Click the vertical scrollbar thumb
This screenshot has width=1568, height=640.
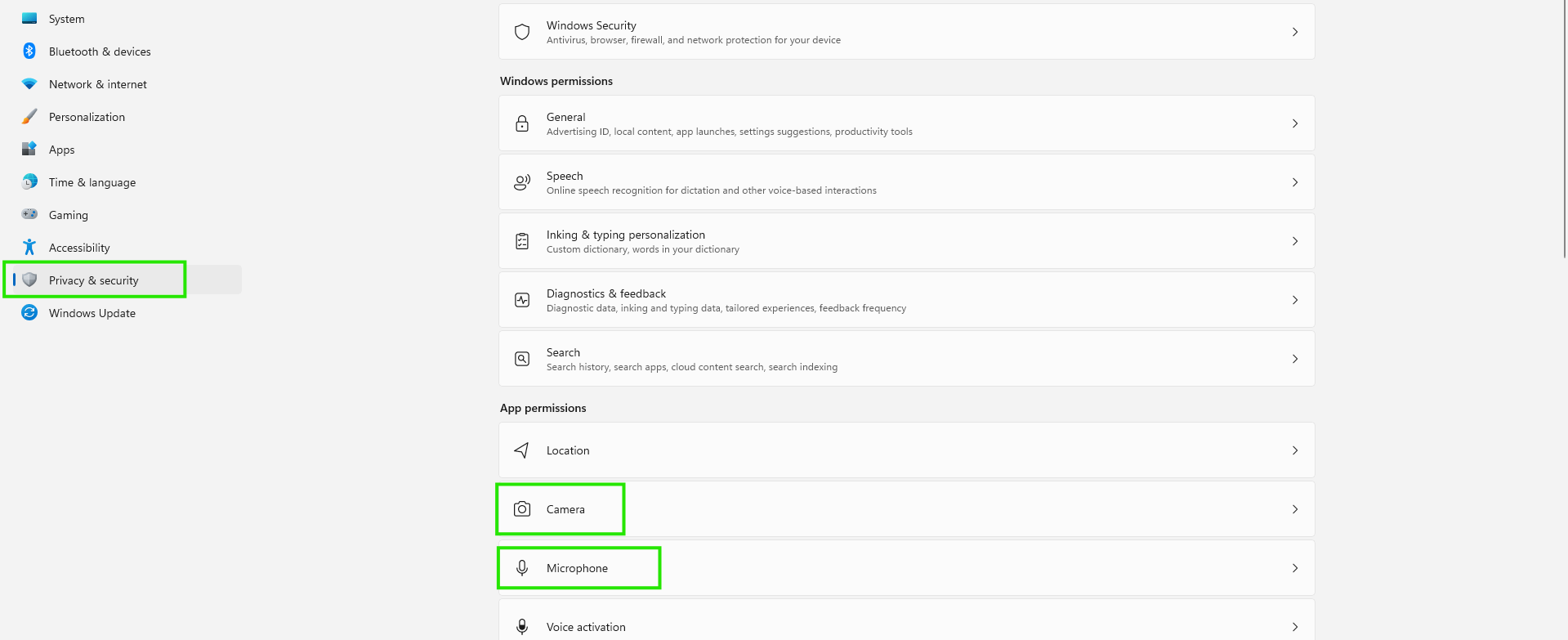click(1564, 131)
